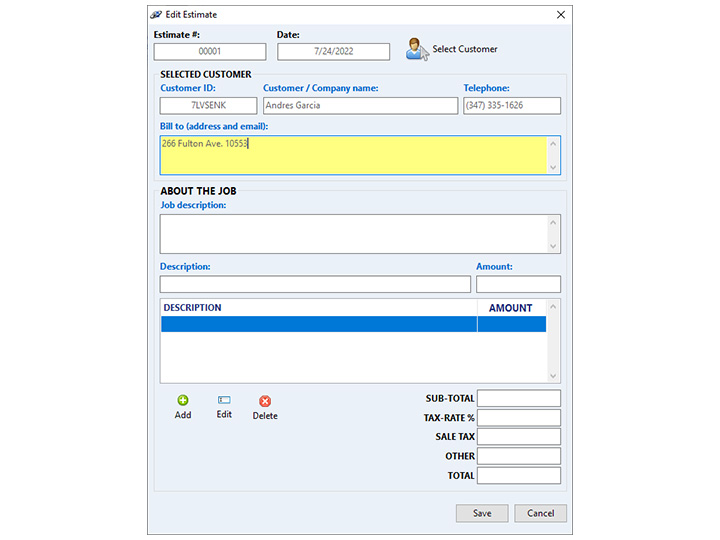
Task: Click the Date field showing 7/24/2022
Action: 333,52
